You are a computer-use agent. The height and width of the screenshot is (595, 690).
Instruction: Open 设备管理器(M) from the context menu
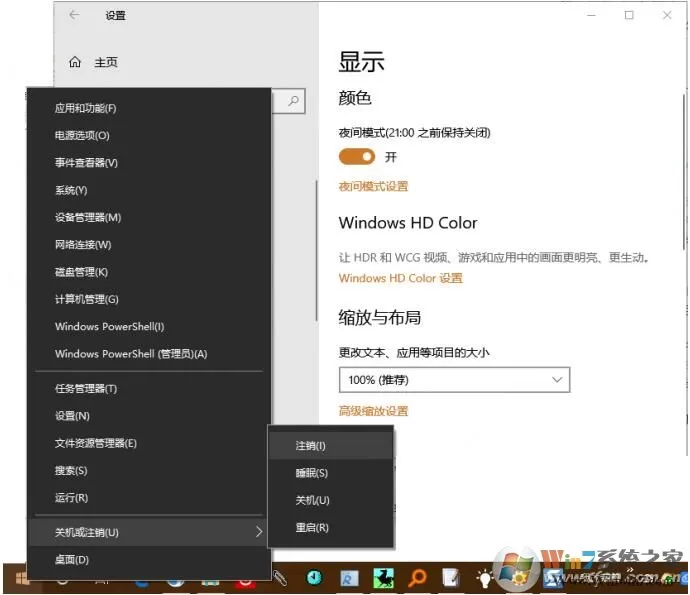[x=148, y=217]
